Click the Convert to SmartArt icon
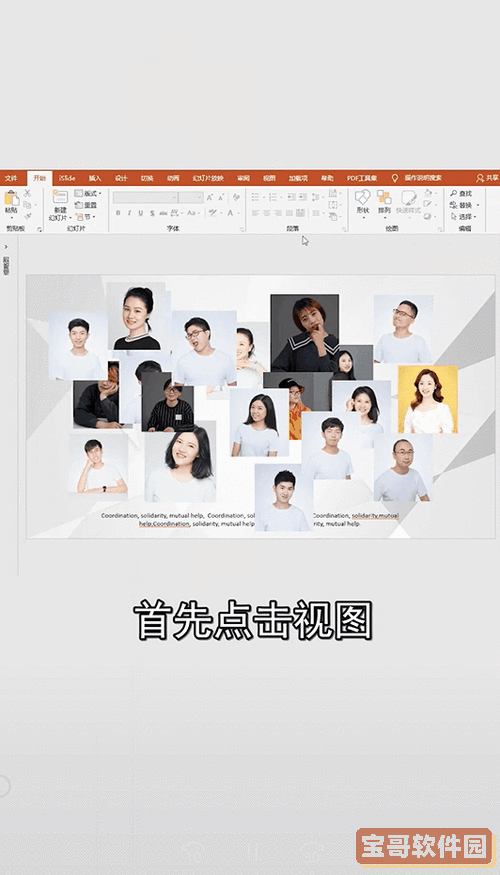Image resolution: width=500 pixels, height=875 pixels. pos(334,217)
